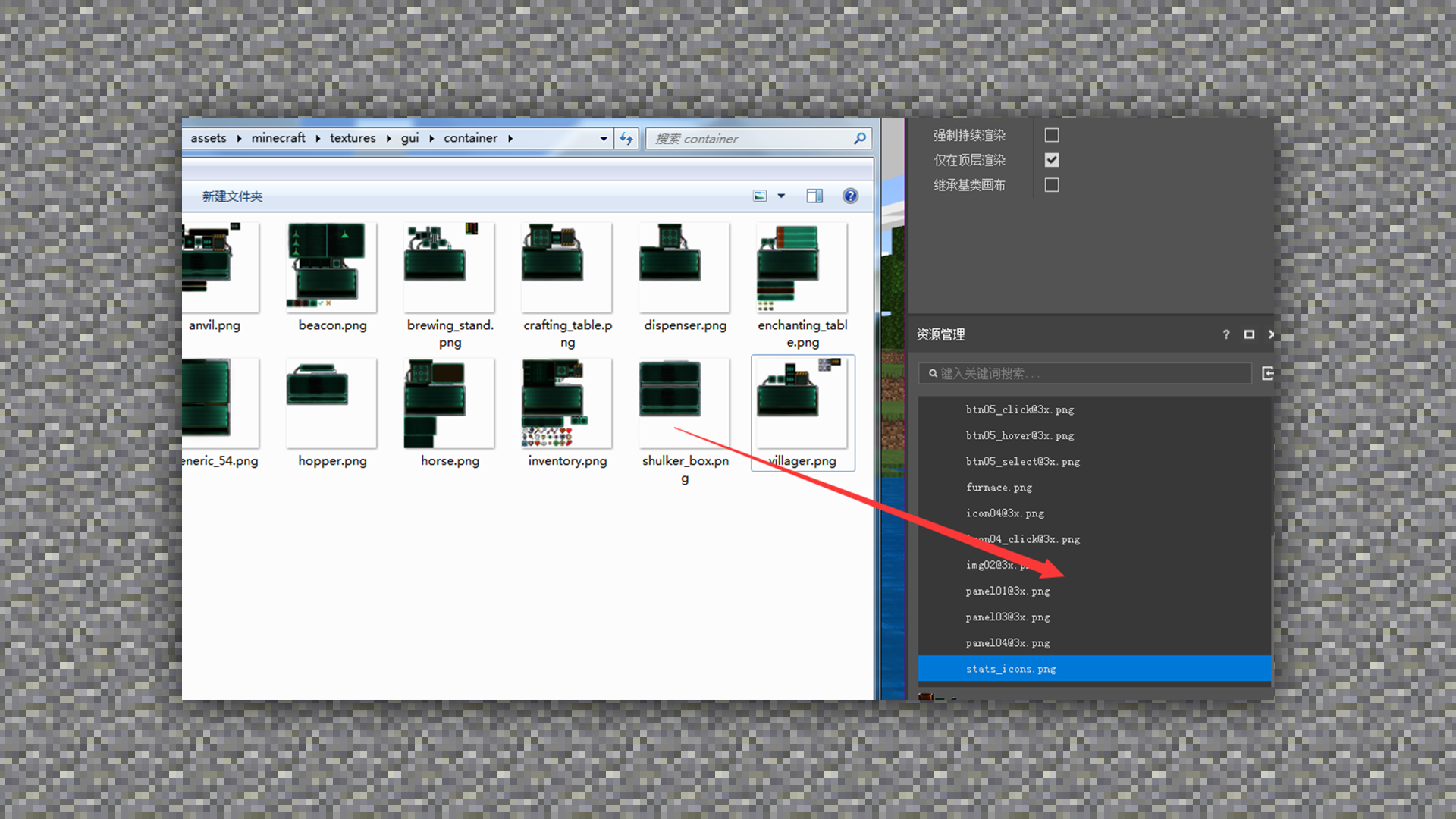Click the change view icon
The width and height of the screenshot is (1456, 819).
[x=760, y=196]
